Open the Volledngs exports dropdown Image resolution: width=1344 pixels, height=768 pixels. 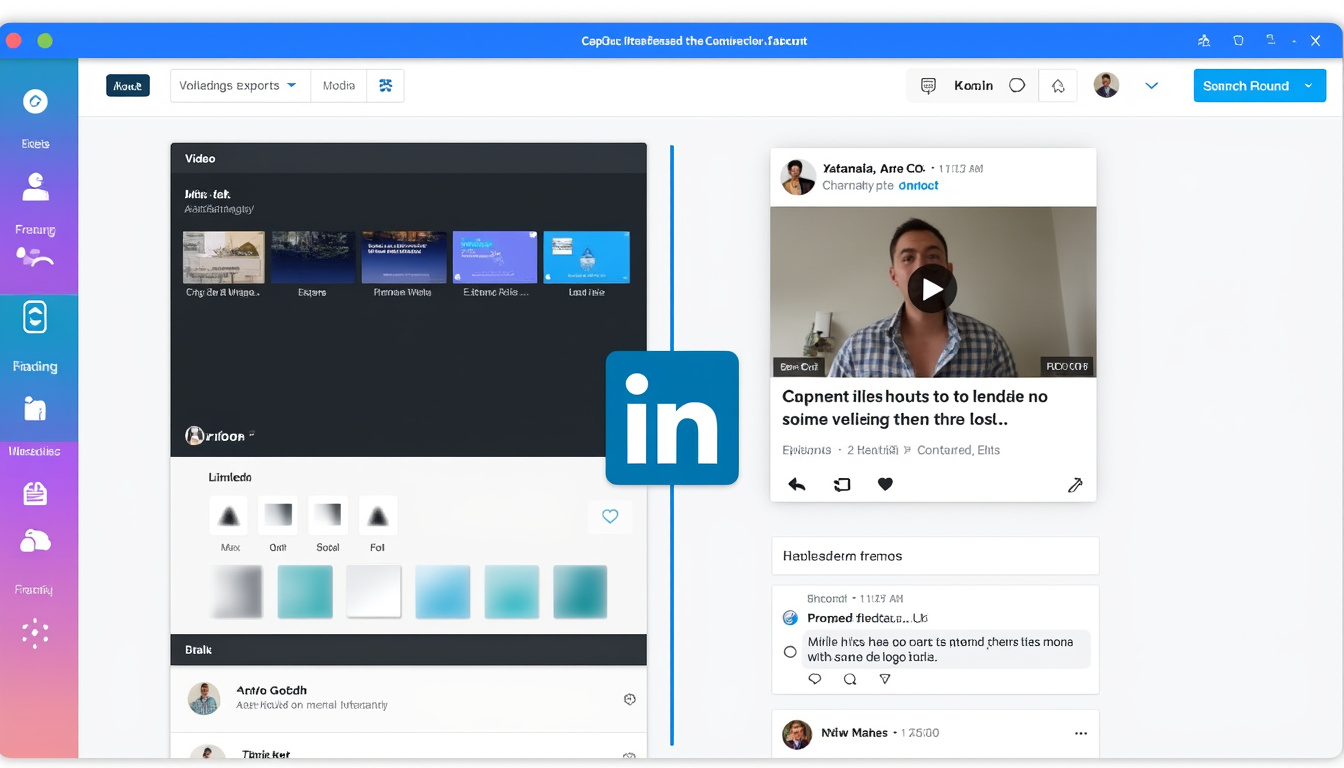[x=240, y=86]
